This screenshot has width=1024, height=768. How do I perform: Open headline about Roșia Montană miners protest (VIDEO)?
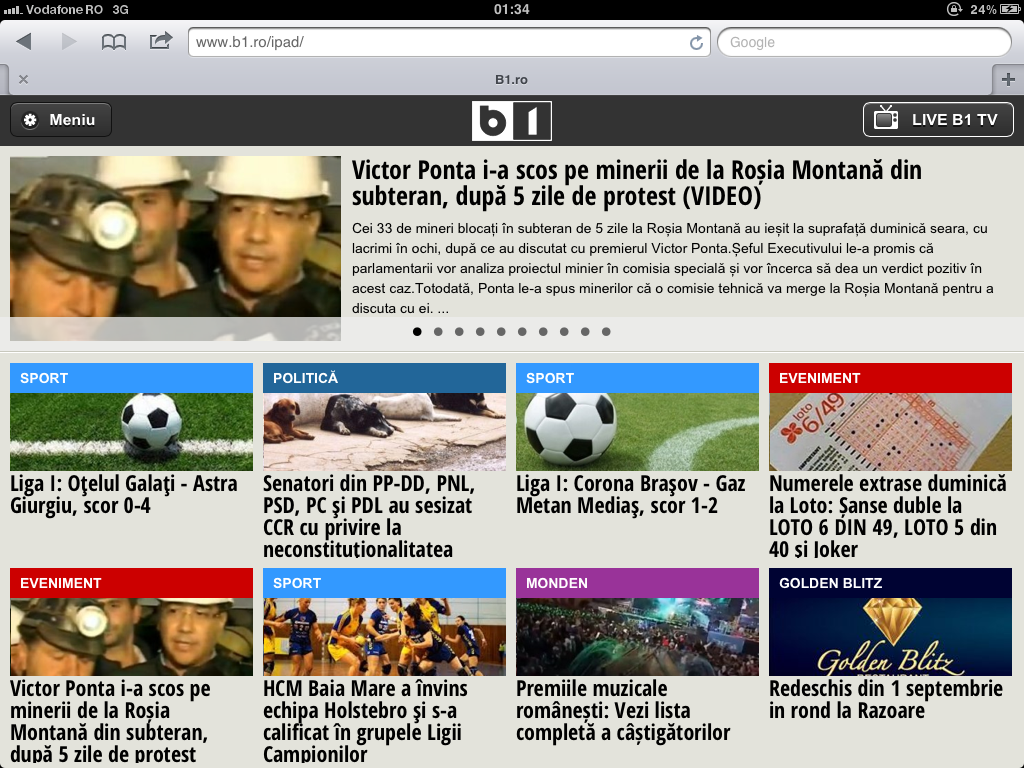637,183
